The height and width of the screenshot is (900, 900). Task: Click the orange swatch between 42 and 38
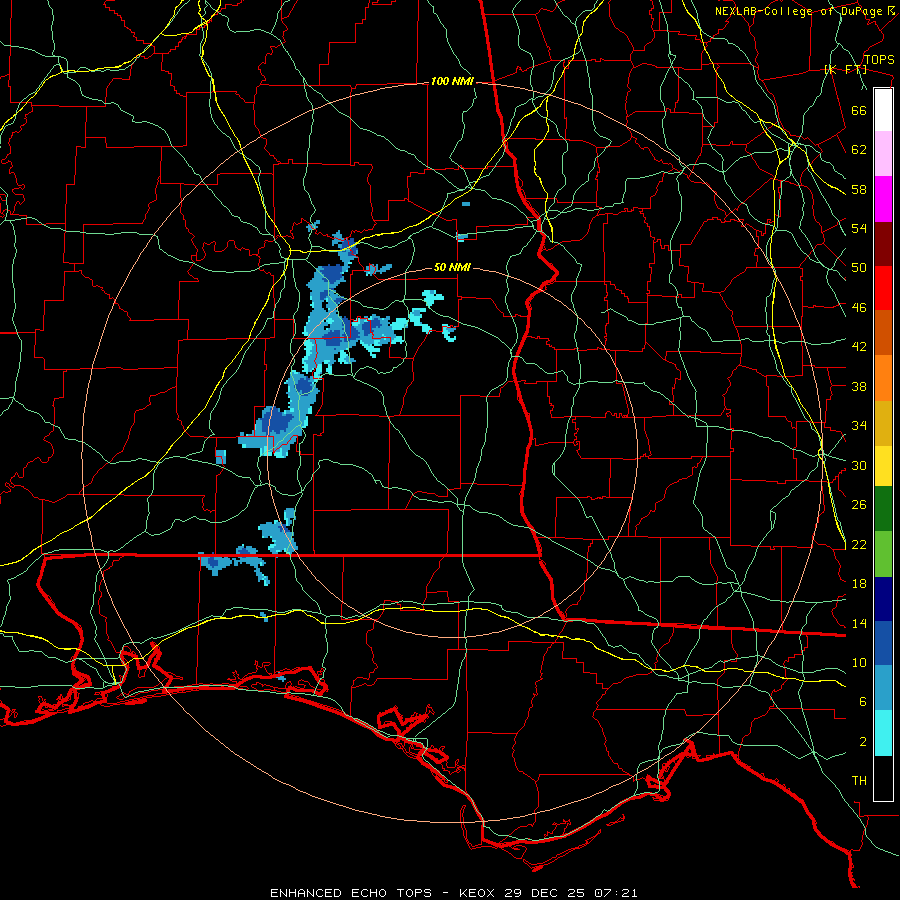click(x=883, y=378)
